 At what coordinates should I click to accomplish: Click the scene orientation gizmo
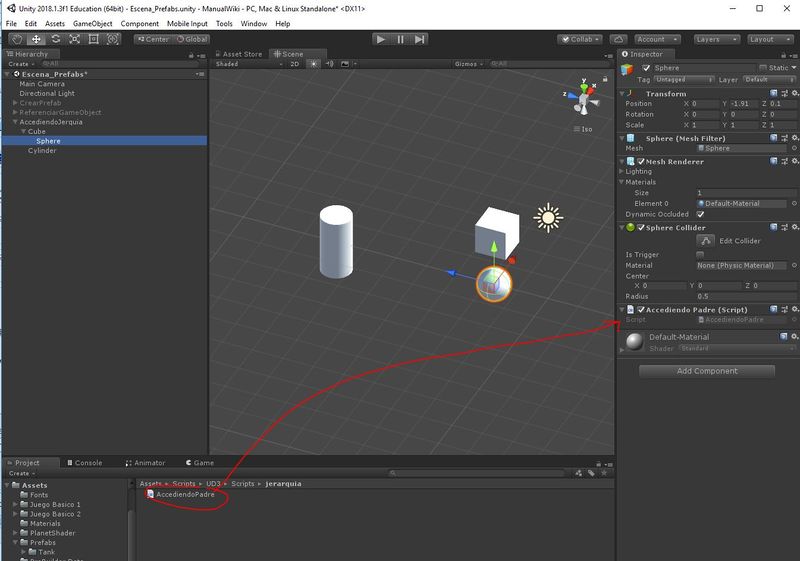point(583,97)
